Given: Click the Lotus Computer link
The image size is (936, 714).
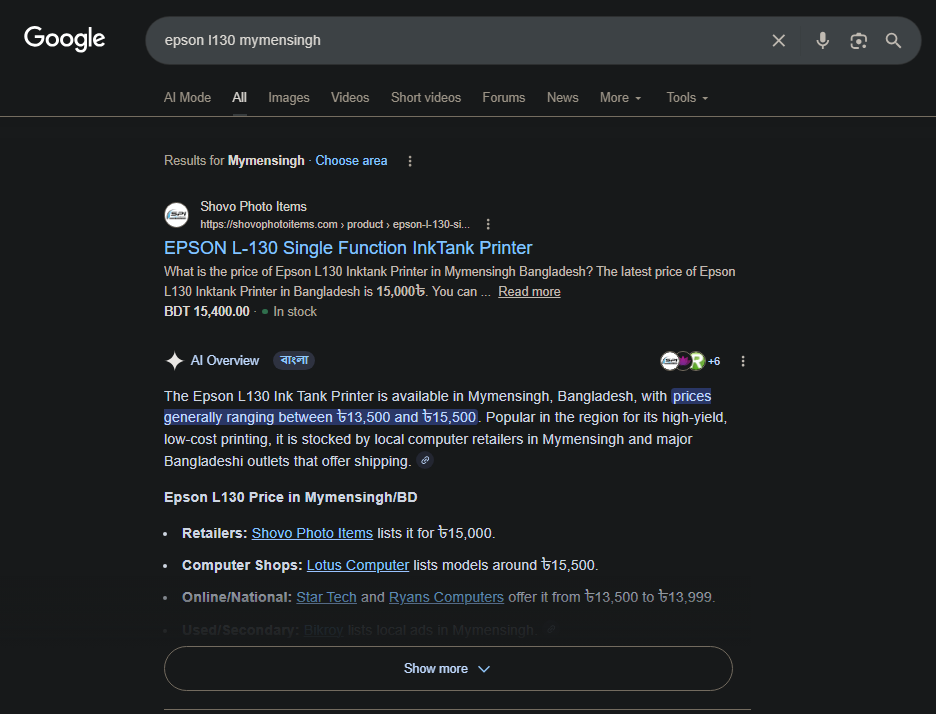Looking at the screenshot, I should [357, 565].
